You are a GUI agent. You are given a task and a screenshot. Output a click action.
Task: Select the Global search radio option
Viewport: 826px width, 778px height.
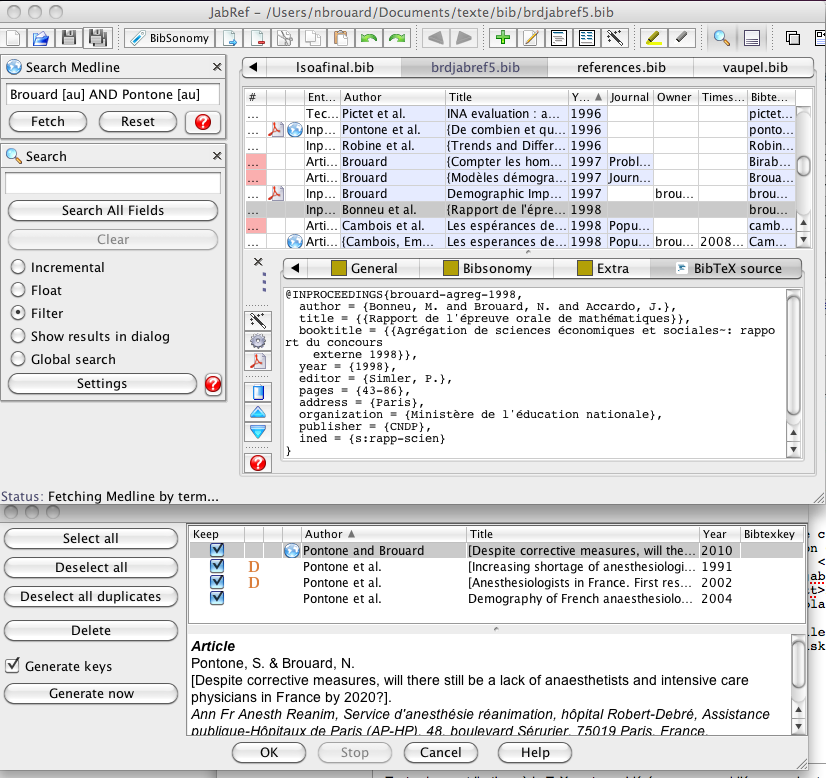coord(17,359)
